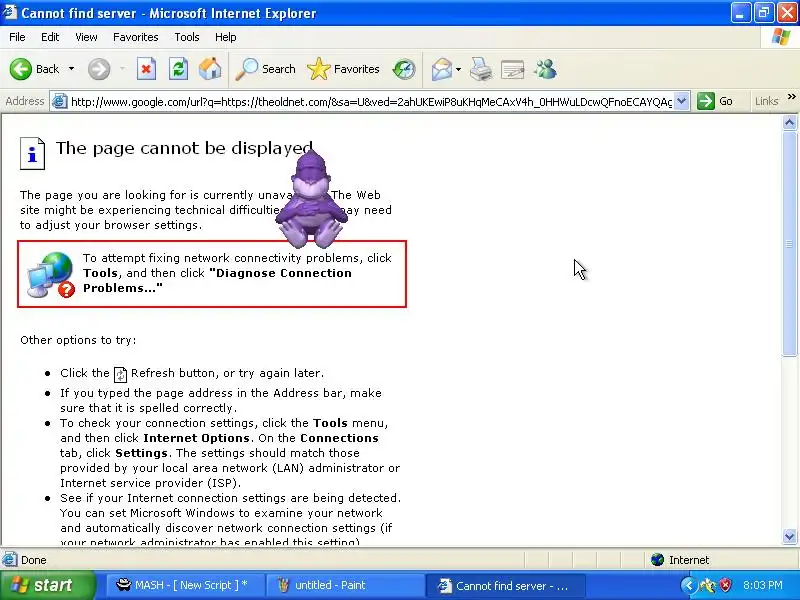
Task: Open the File menu
Action: tap(17, 37)
